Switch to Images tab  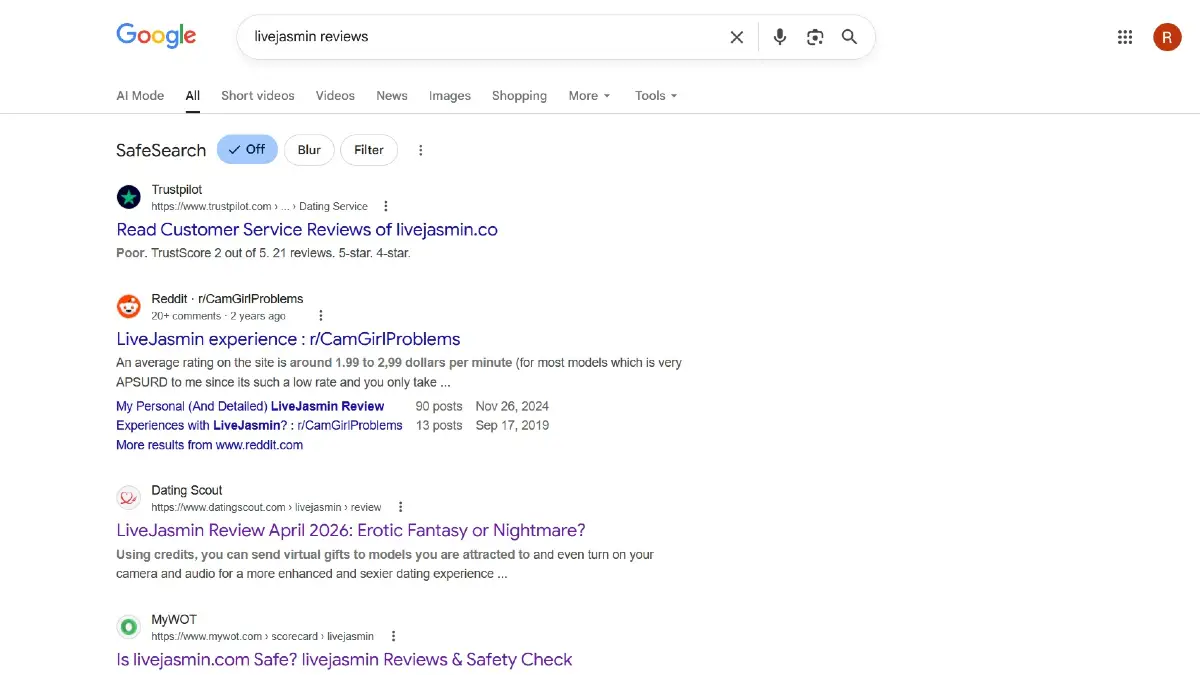pos(450,96)
